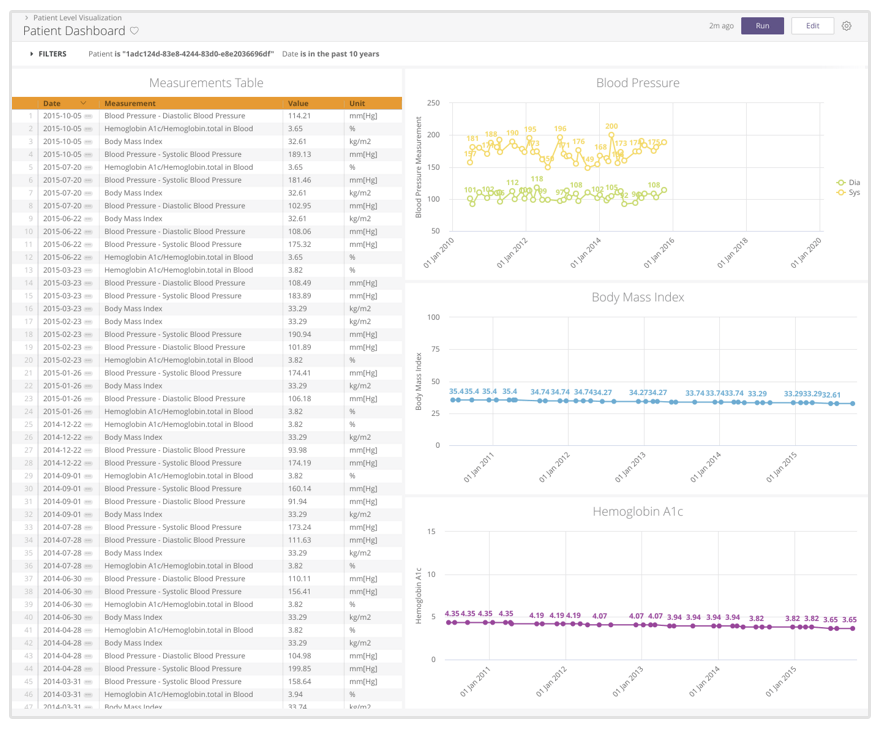Open the Date is in the past 10 years filter

[331, 54]
